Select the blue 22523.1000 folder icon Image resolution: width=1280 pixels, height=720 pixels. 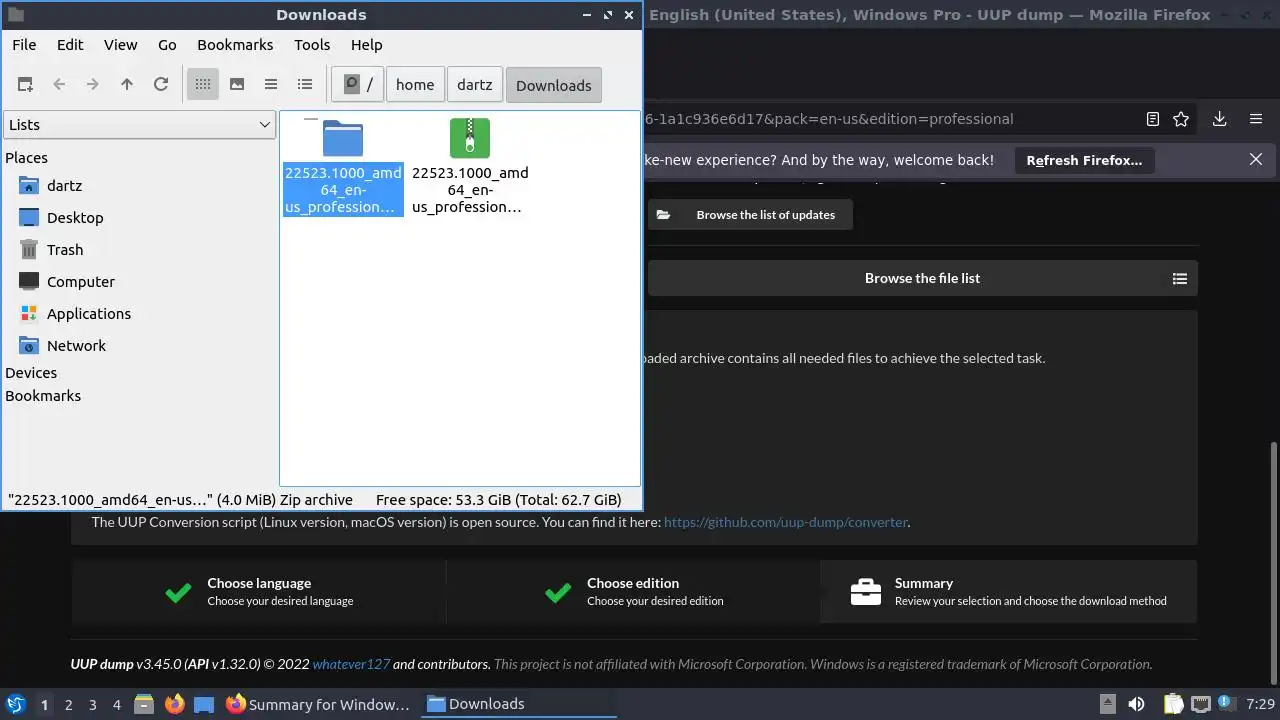[343, 138]
